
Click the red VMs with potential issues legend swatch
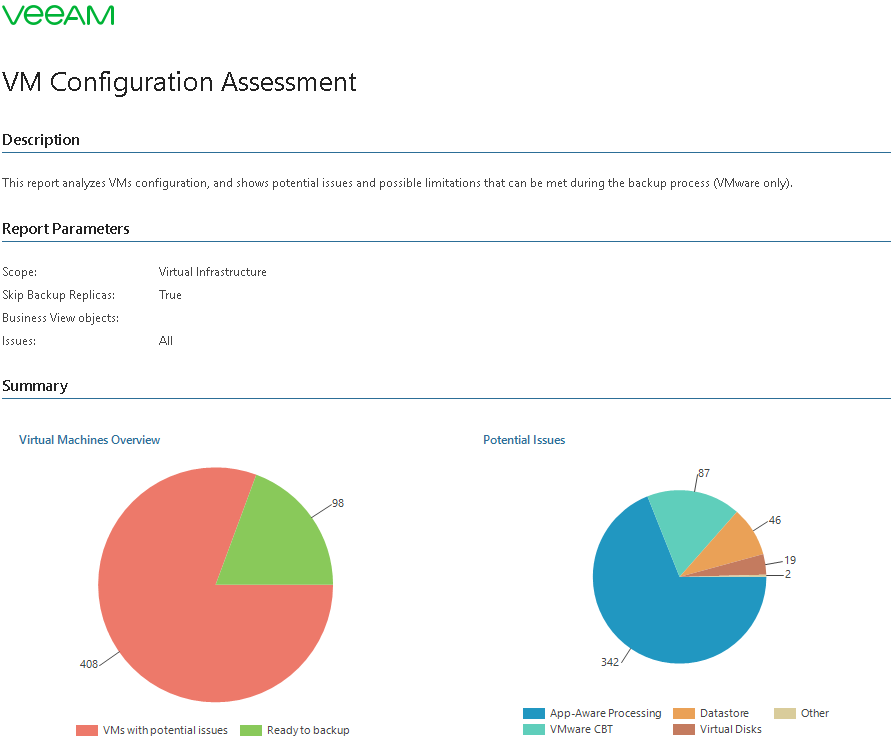[87, 731]
